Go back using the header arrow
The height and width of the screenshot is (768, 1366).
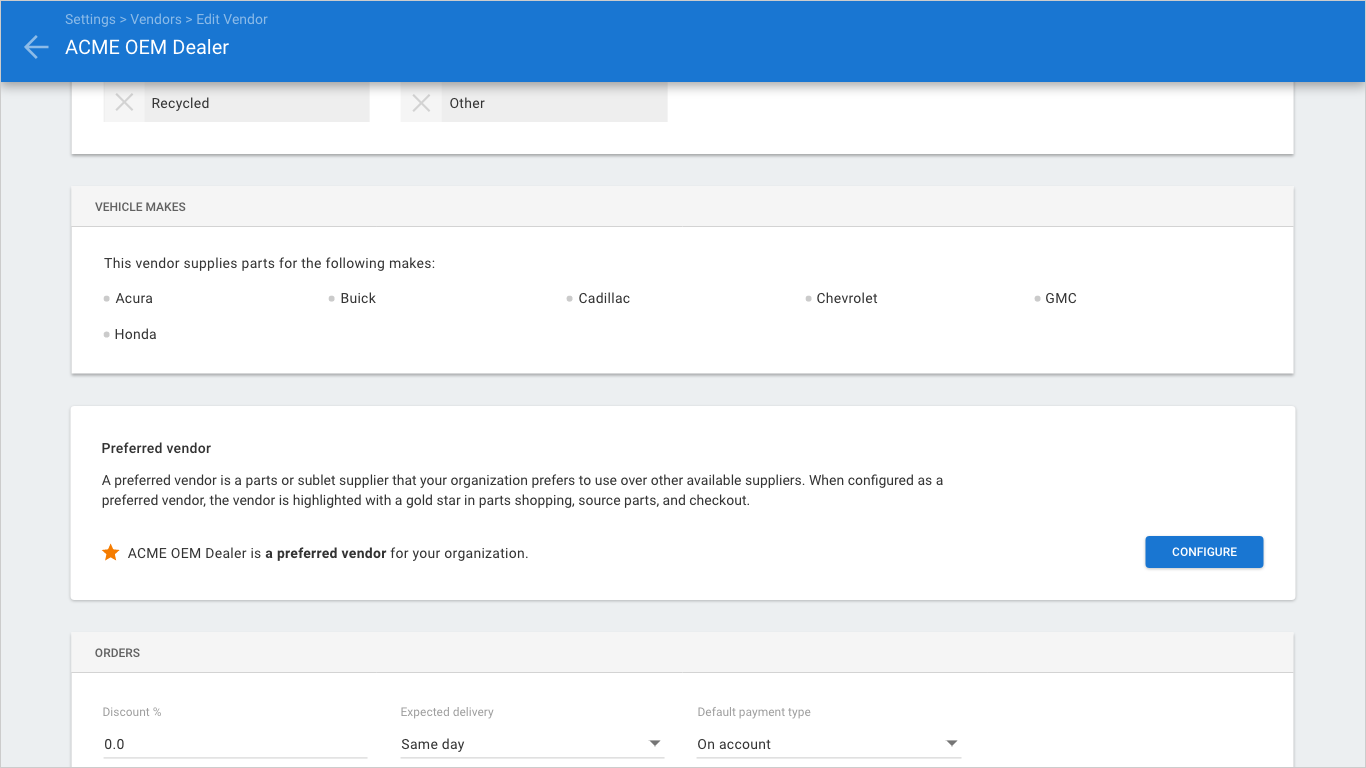(x=36, y=47)
